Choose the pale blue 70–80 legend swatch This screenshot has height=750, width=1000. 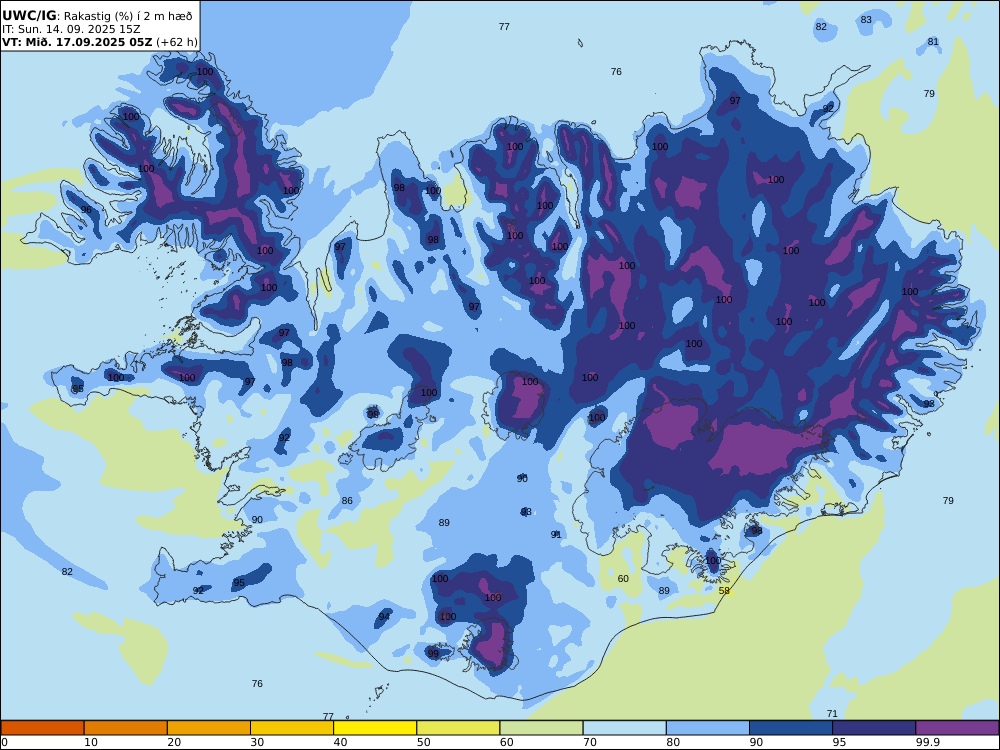624,728
